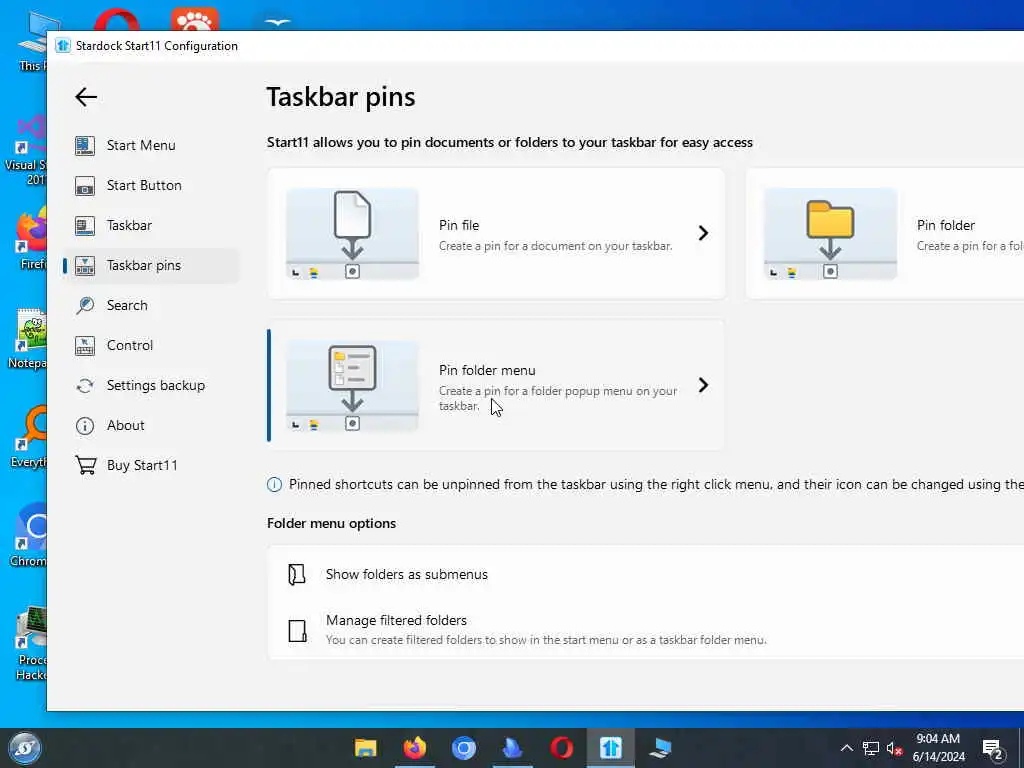The image size is (1024, 768).
Task: Open the clock showing 9:04 AM
Action: point(938,748)
